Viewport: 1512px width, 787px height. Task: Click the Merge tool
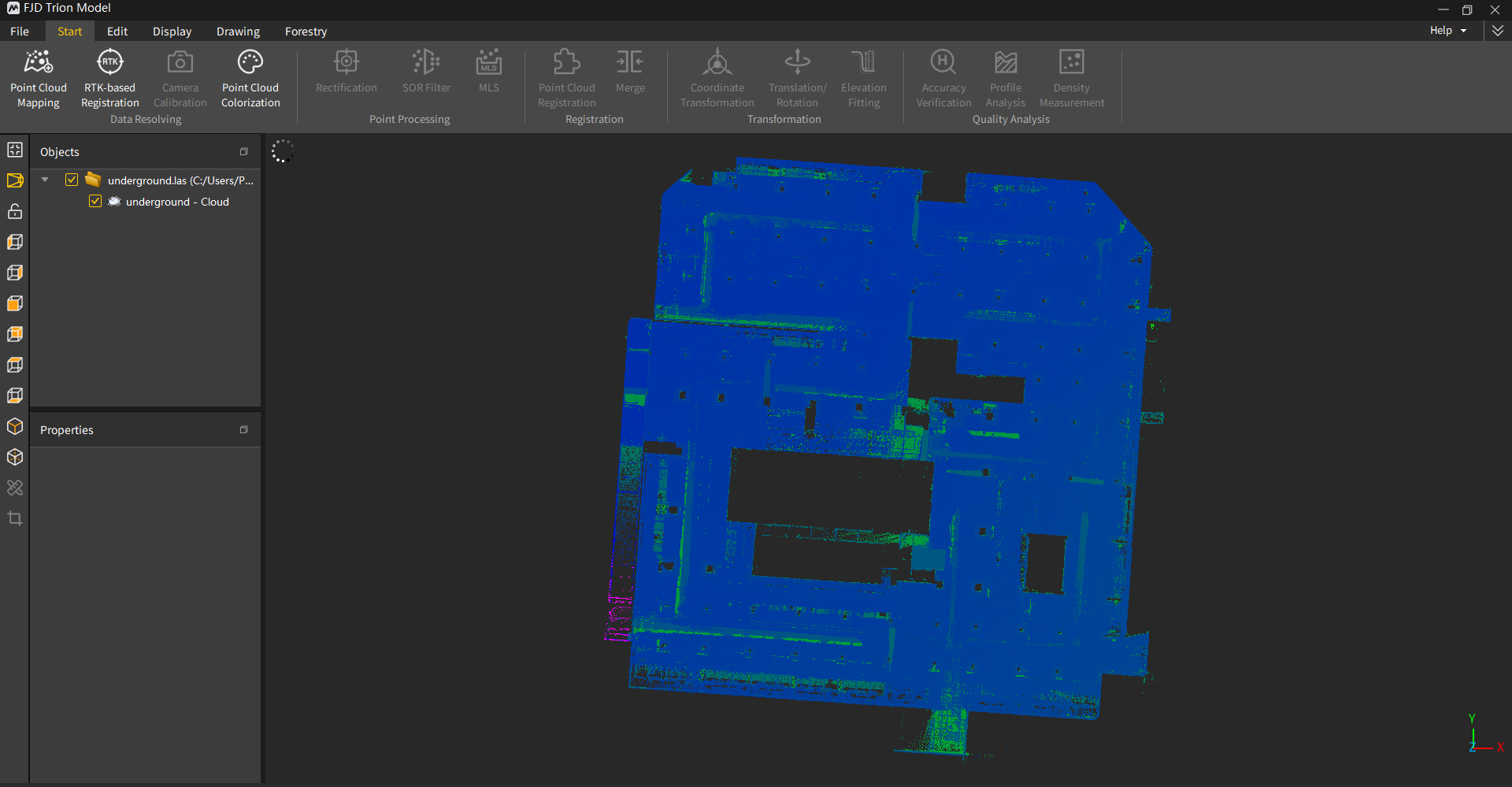pyautogui.click(x=630, y=72)
